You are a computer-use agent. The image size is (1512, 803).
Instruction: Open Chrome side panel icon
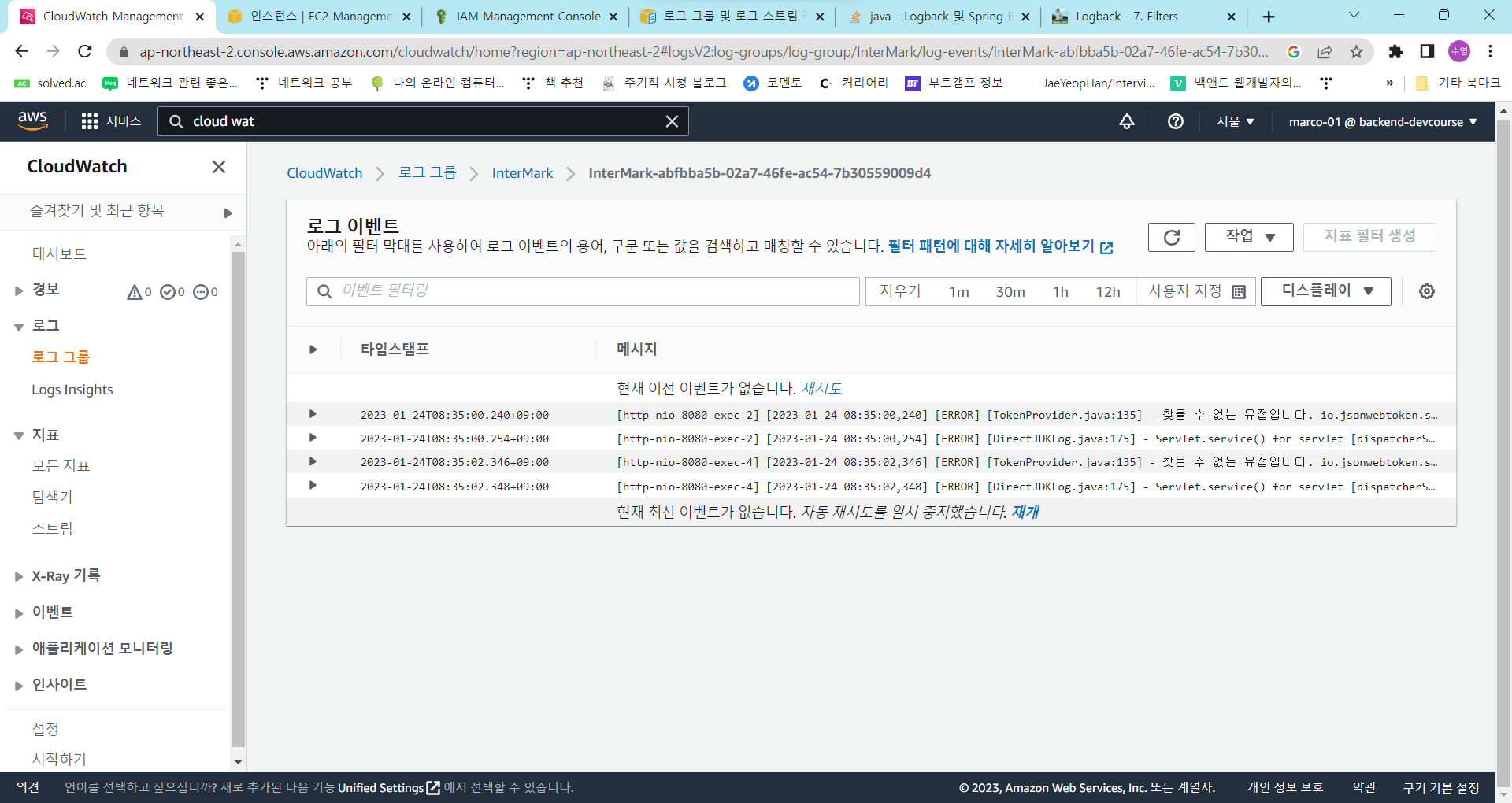(x=1426, y=51)
